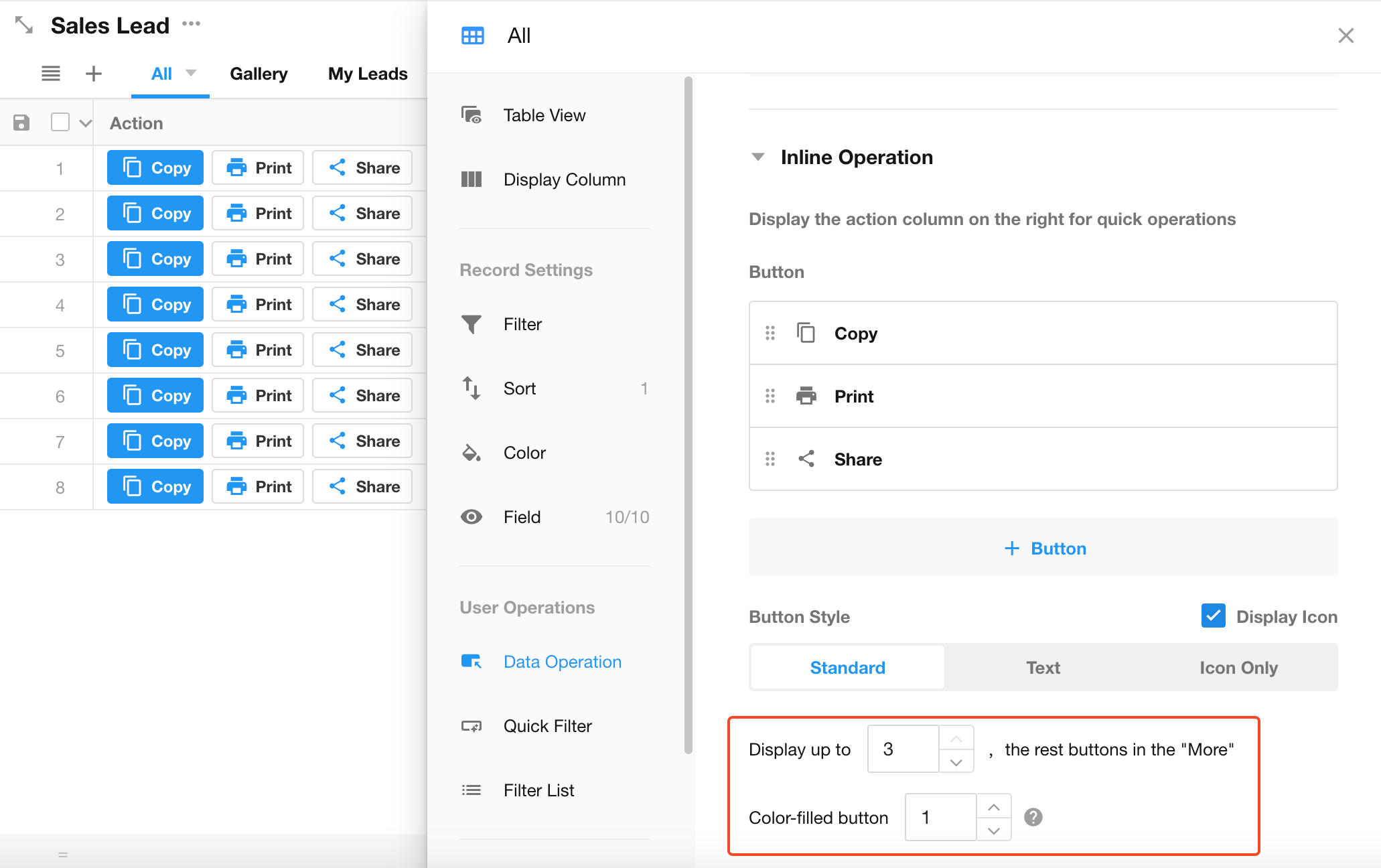Increase Color-filled button count stepper
Viewport: 1381px width, 868px height.
tap(994, 807)
